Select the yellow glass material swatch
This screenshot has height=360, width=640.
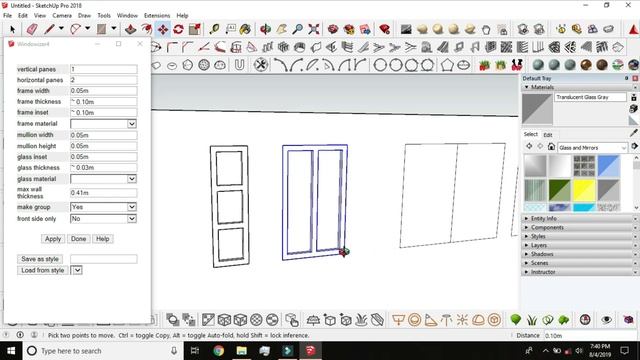(584, 190)
